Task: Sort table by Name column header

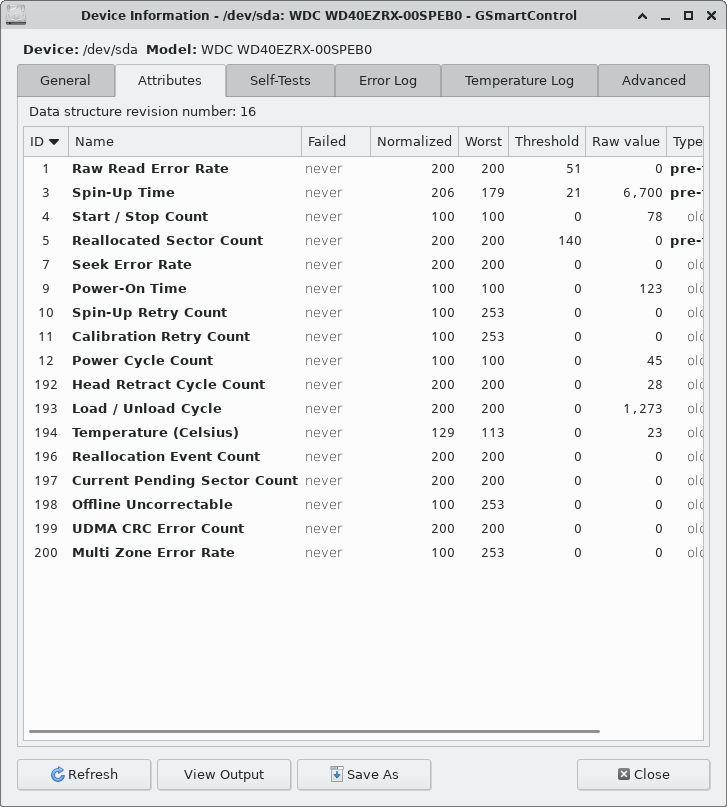Action: coord(185,142)
